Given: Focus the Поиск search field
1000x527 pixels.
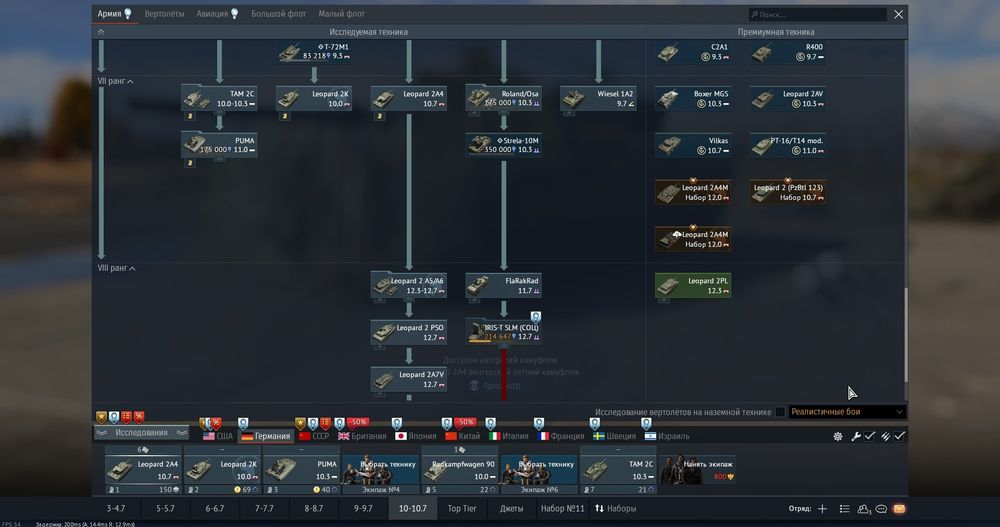Looking at the screenshot, I should (818, 14).
